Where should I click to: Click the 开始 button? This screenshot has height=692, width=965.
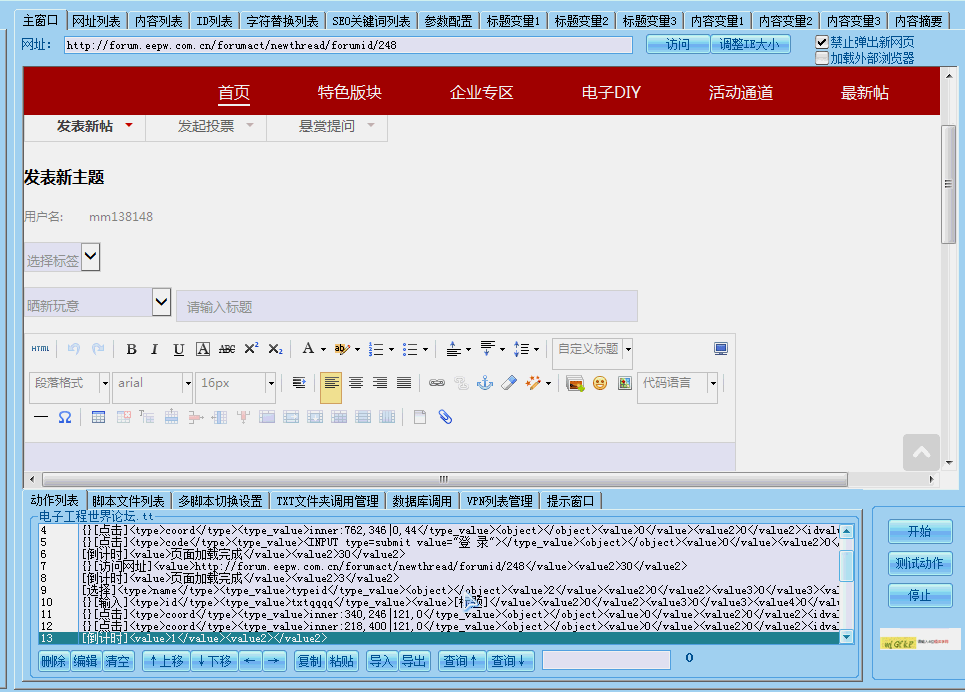pyautogui.click(x=920, y=531)
